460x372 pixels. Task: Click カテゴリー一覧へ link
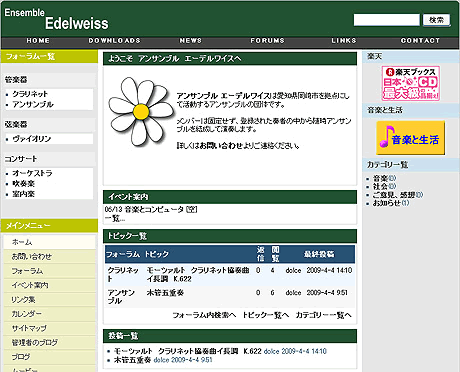[323, 315]
